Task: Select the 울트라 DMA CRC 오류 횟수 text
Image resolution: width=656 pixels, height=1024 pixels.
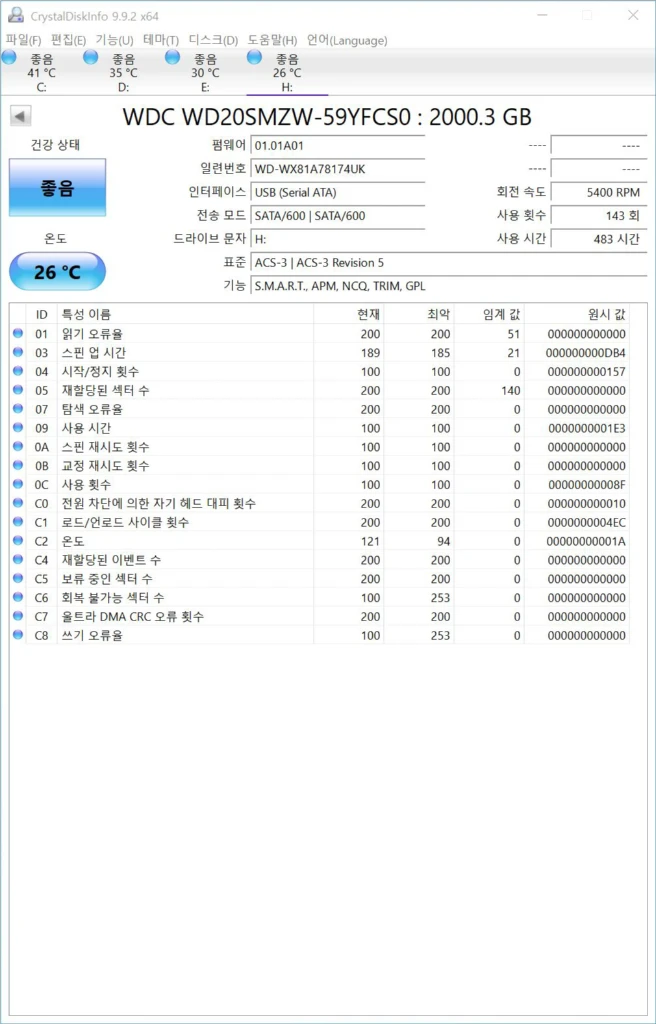Action: pos(133,616)
